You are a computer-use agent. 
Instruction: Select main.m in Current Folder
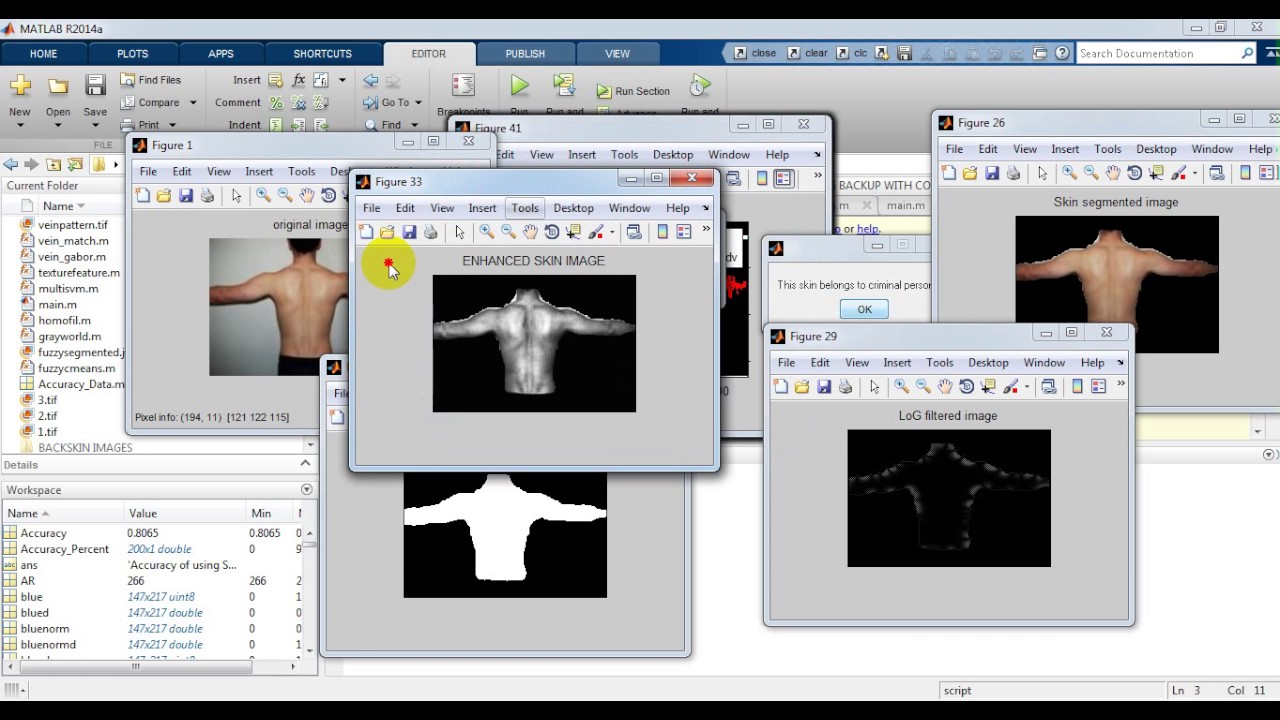pyautogui.click(x=57, y=304)
